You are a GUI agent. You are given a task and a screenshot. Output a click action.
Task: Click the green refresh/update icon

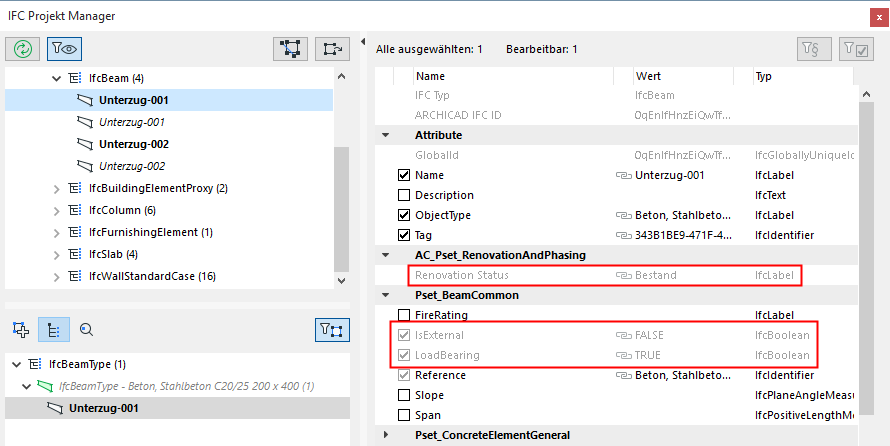pyautogui.click(x=23, y=47)
